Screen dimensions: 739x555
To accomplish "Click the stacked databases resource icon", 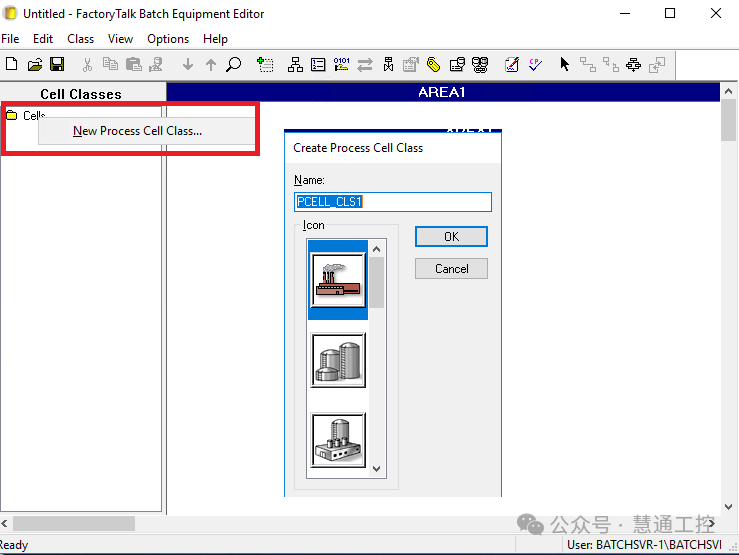I will click(480, 64).
